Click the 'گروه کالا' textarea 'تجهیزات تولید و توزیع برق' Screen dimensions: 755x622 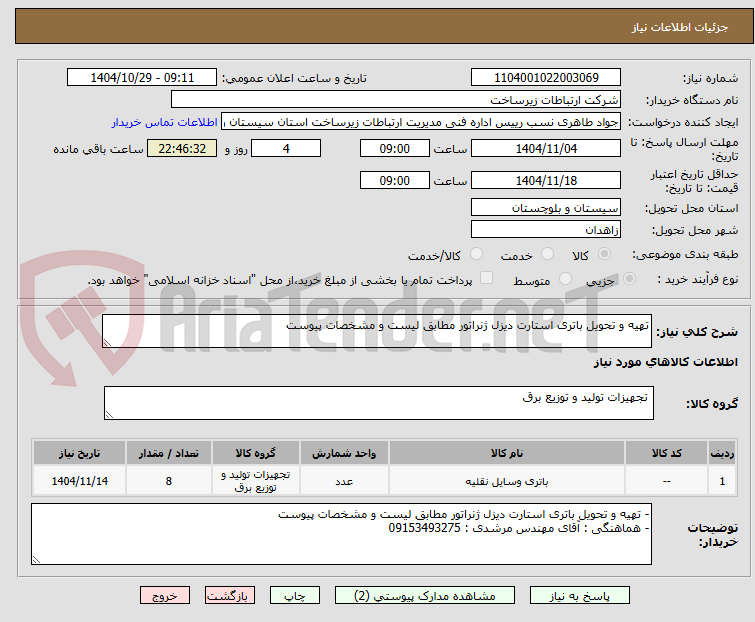click(379, 403)
